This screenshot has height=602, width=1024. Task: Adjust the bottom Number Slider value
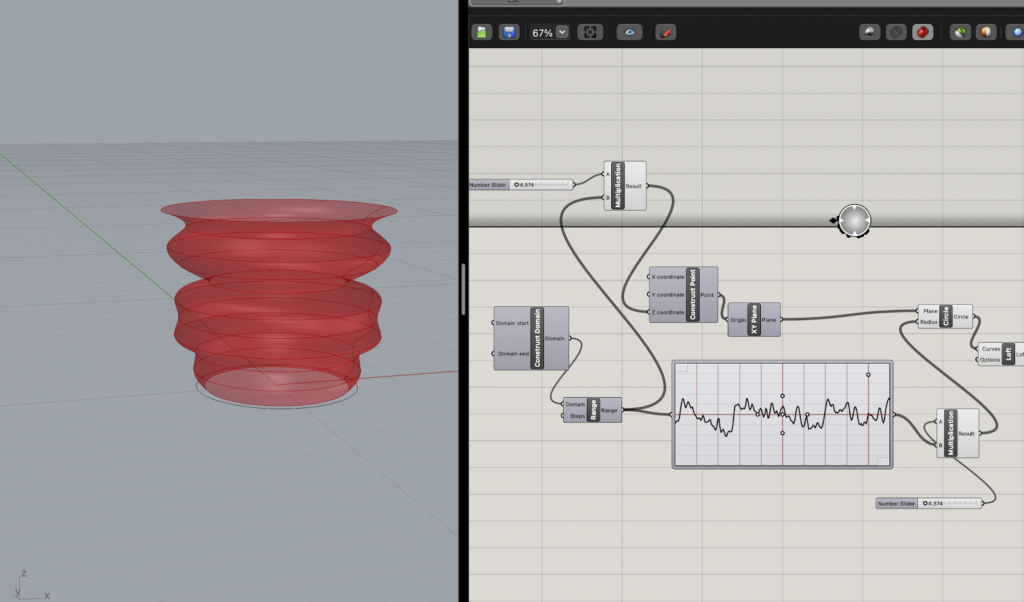(950, 503)
